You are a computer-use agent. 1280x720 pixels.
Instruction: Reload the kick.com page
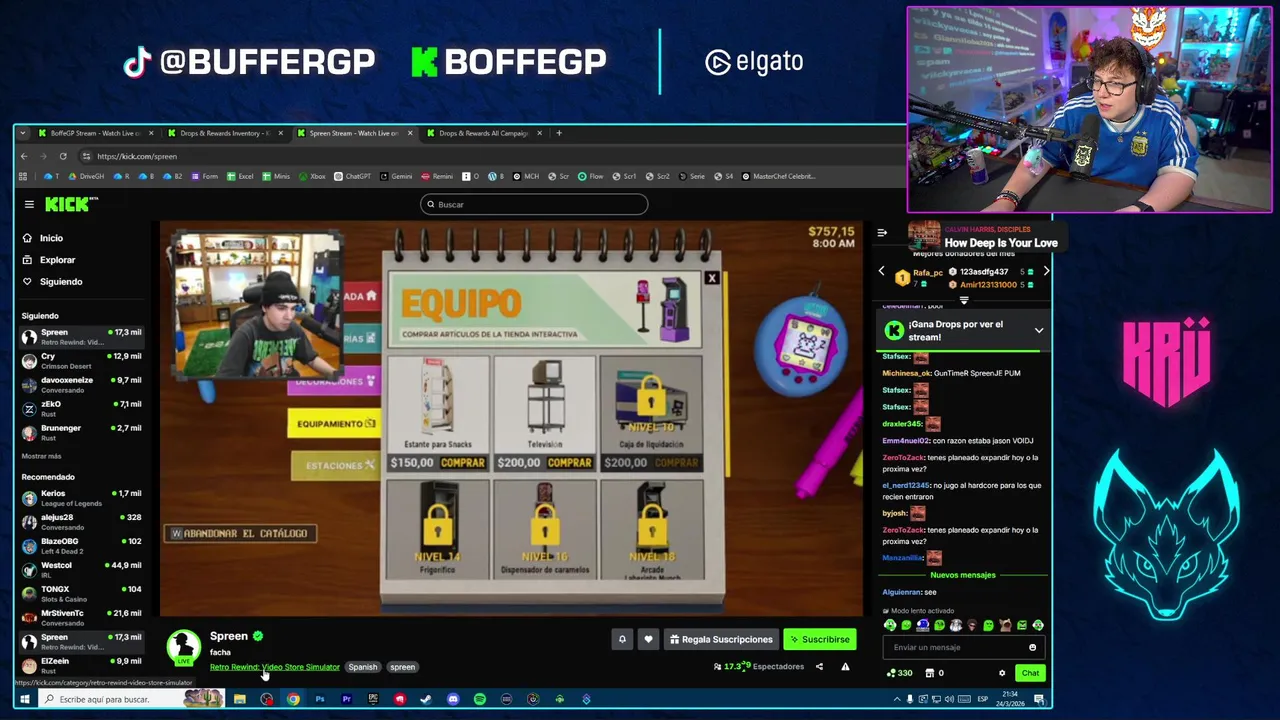tap(63, 156)
